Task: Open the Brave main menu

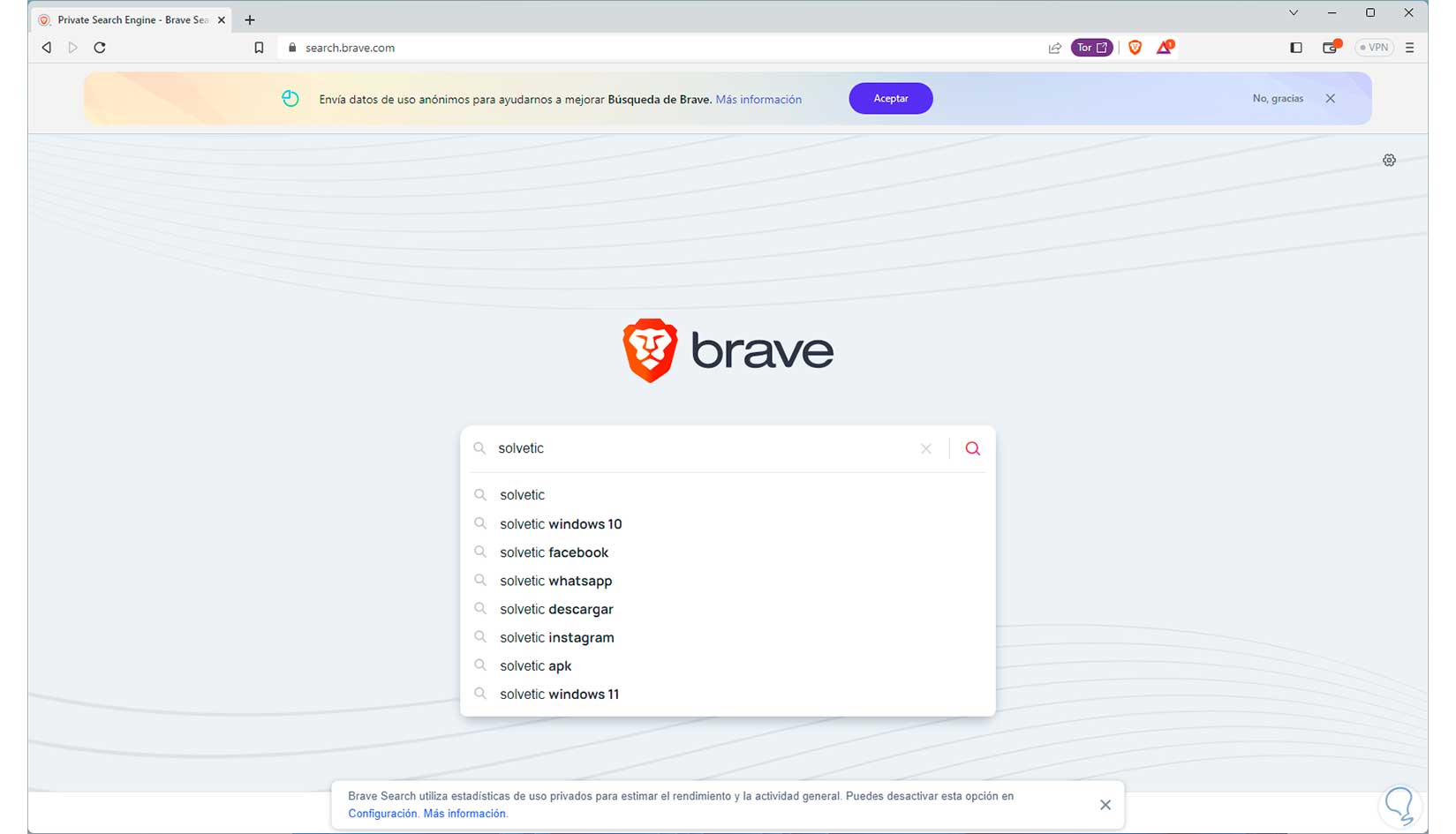Action: click(x=1410, y=48)
